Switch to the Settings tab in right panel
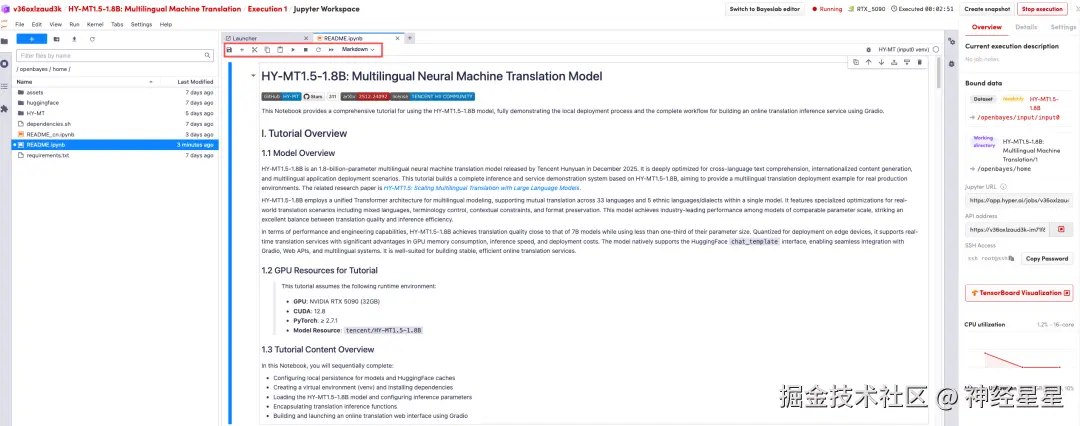 (1063, 27)
